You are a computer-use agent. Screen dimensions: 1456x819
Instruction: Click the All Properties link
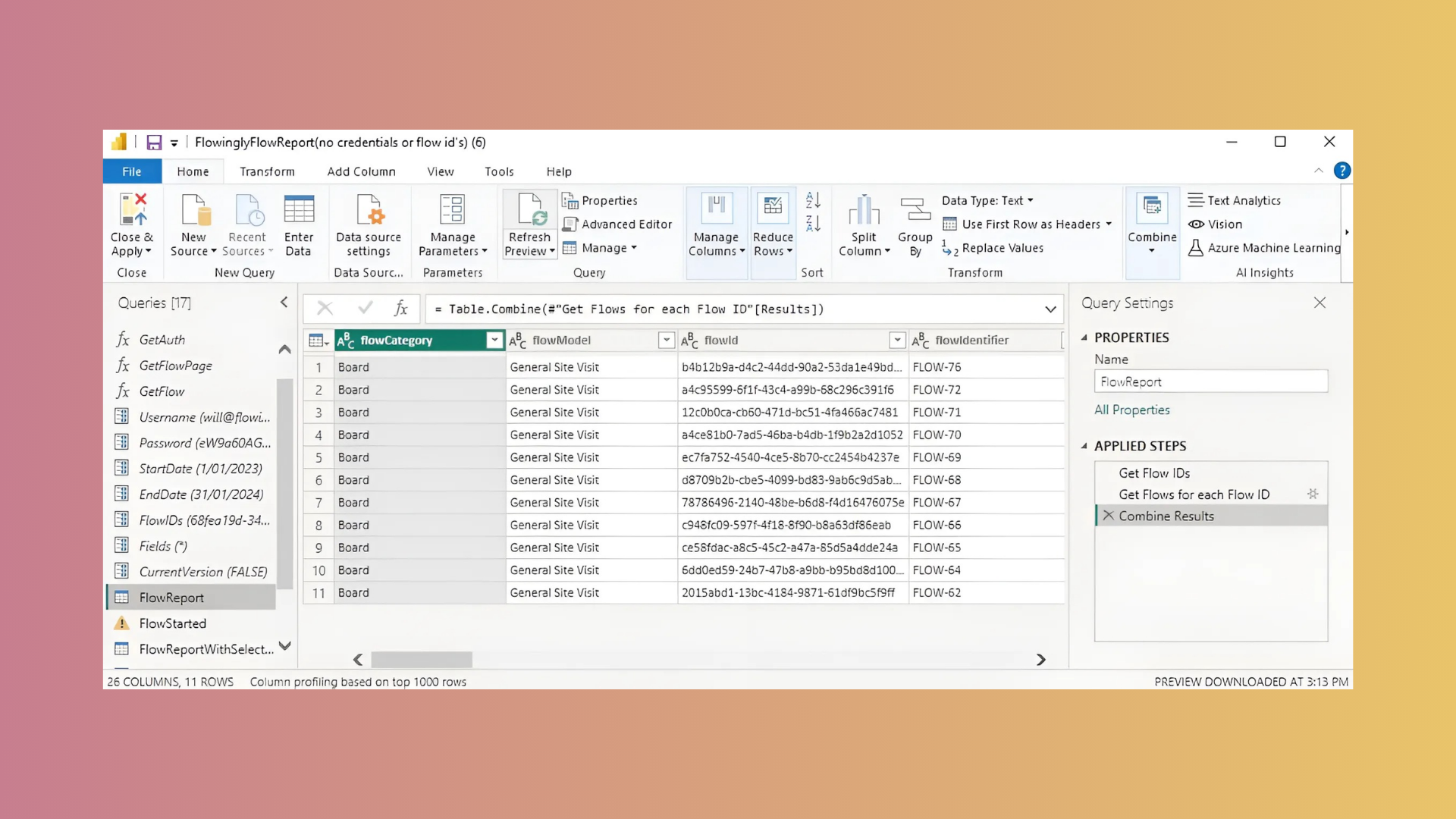coord(1132,409)
